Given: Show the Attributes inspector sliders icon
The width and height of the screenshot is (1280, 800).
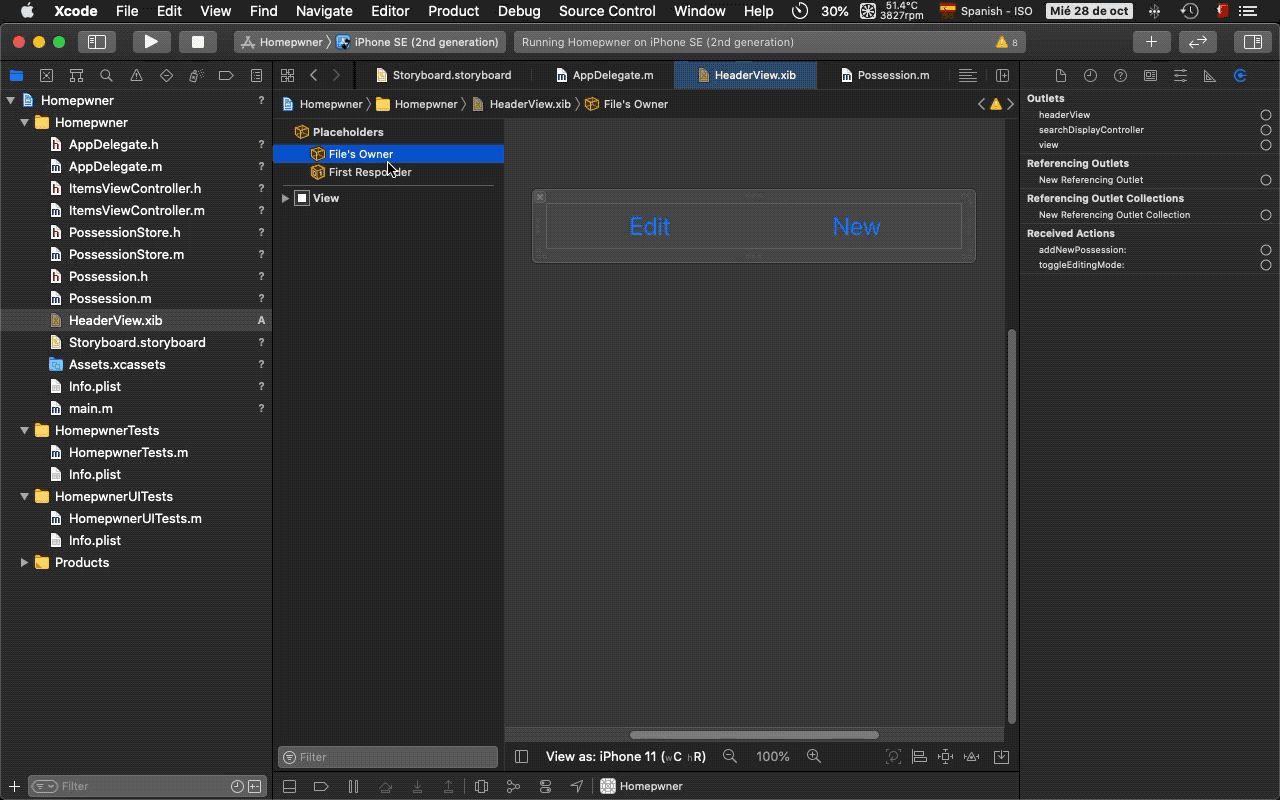Looking at the screenshot, I should (x=1180, y=76).
